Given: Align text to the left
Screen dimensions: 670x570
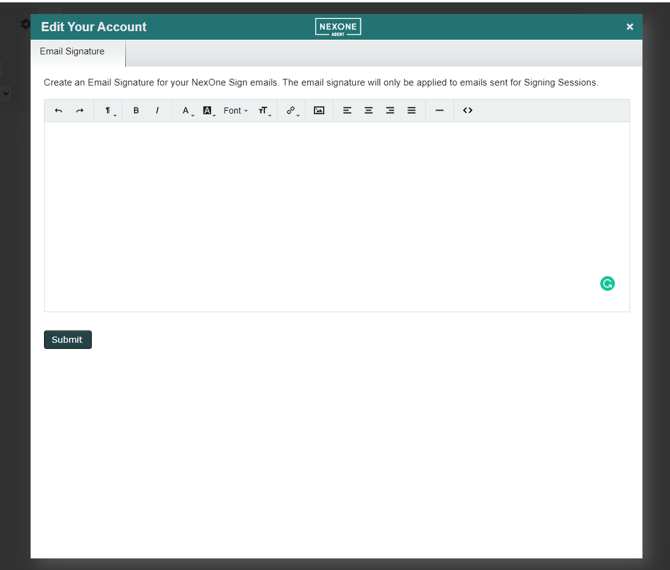Looking at the screenshot, I should [x=347, y=111].
